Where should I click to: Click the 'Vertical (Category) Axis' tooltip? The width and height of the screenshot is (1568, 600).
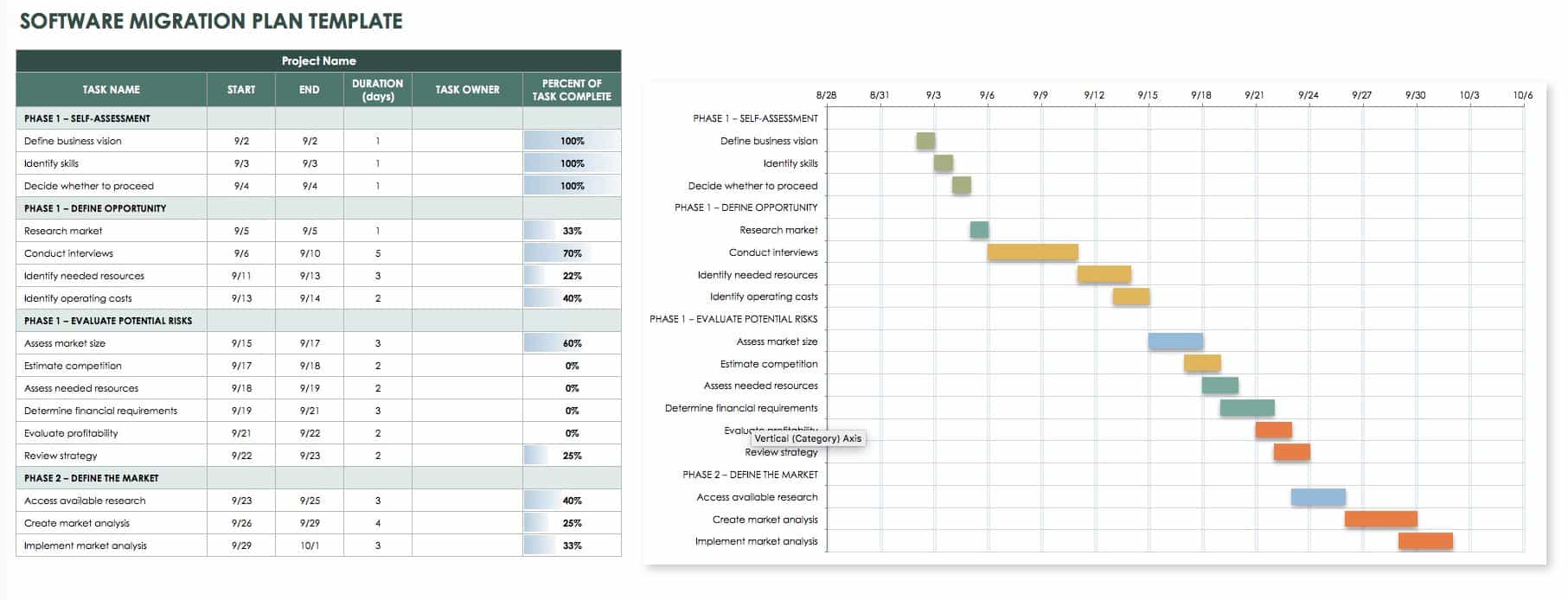tap(808, 438)
